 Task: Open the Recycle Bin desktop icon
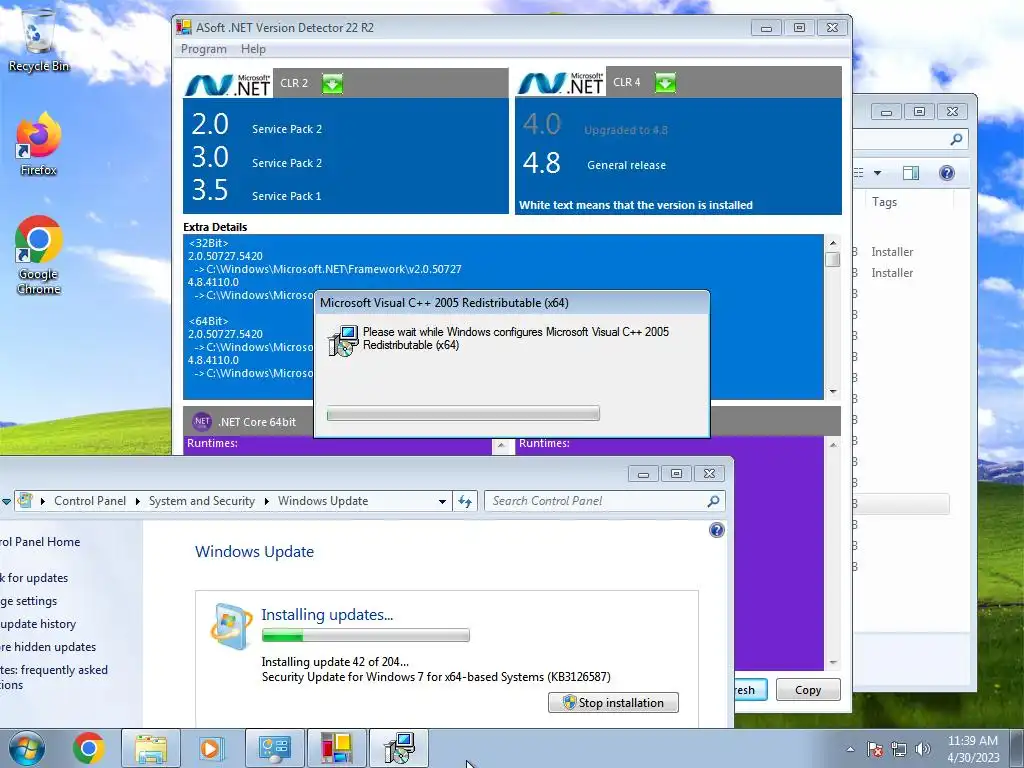(x=39, y=40)
